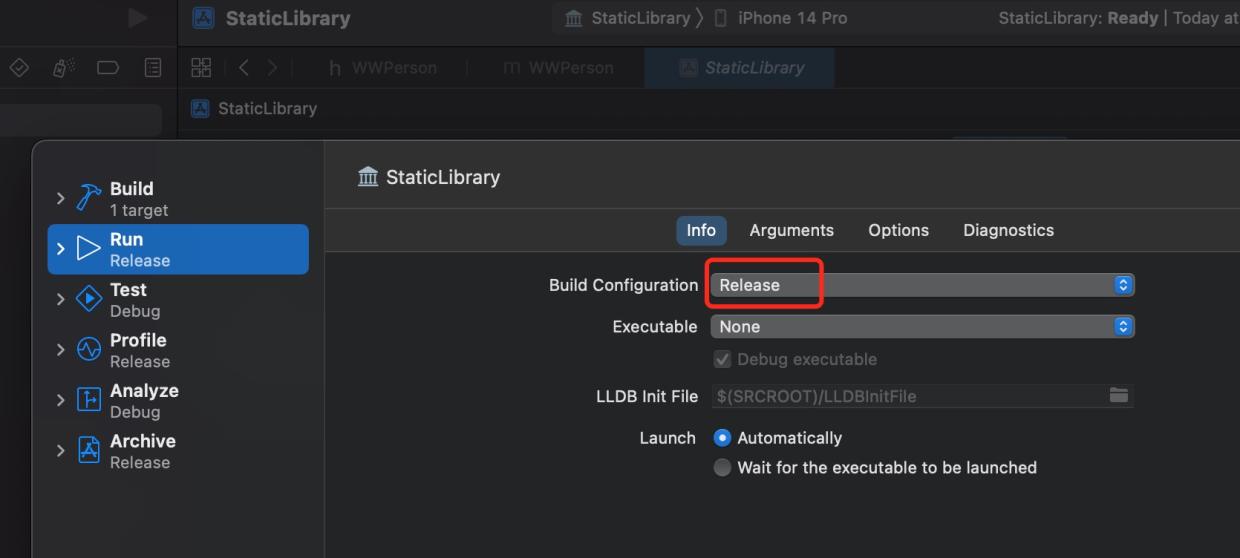Click the Run play button in toolbar
The width and height of the screenshot is (1240, 558).
[x=138, y=18]
